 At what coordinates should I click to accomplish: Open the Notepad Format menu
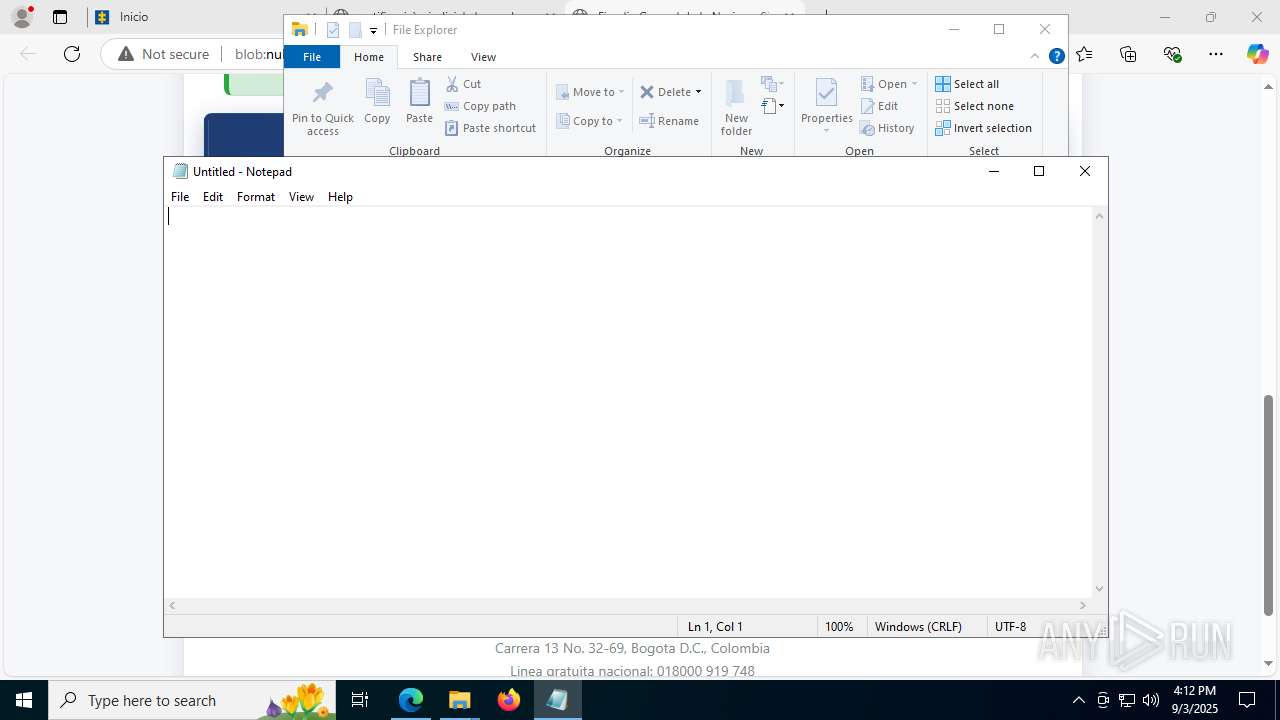pos(256,197)
